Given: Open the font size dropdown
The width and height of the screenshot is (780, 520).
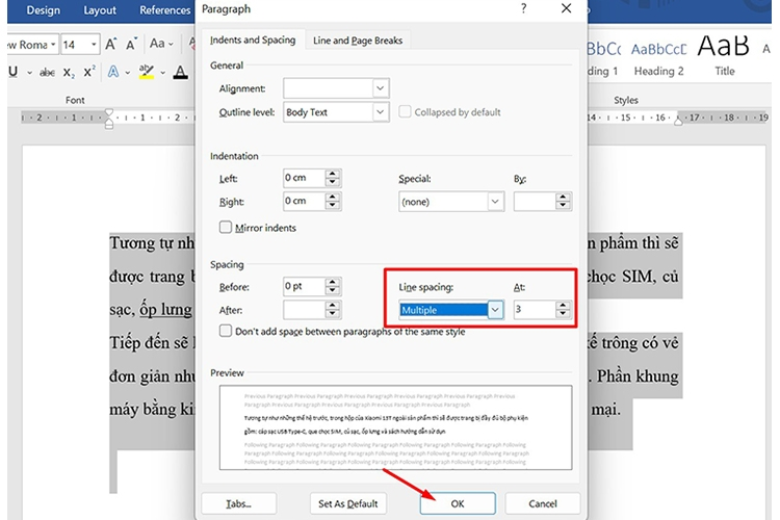Looking at the screenshot, I should coord(94,45).
